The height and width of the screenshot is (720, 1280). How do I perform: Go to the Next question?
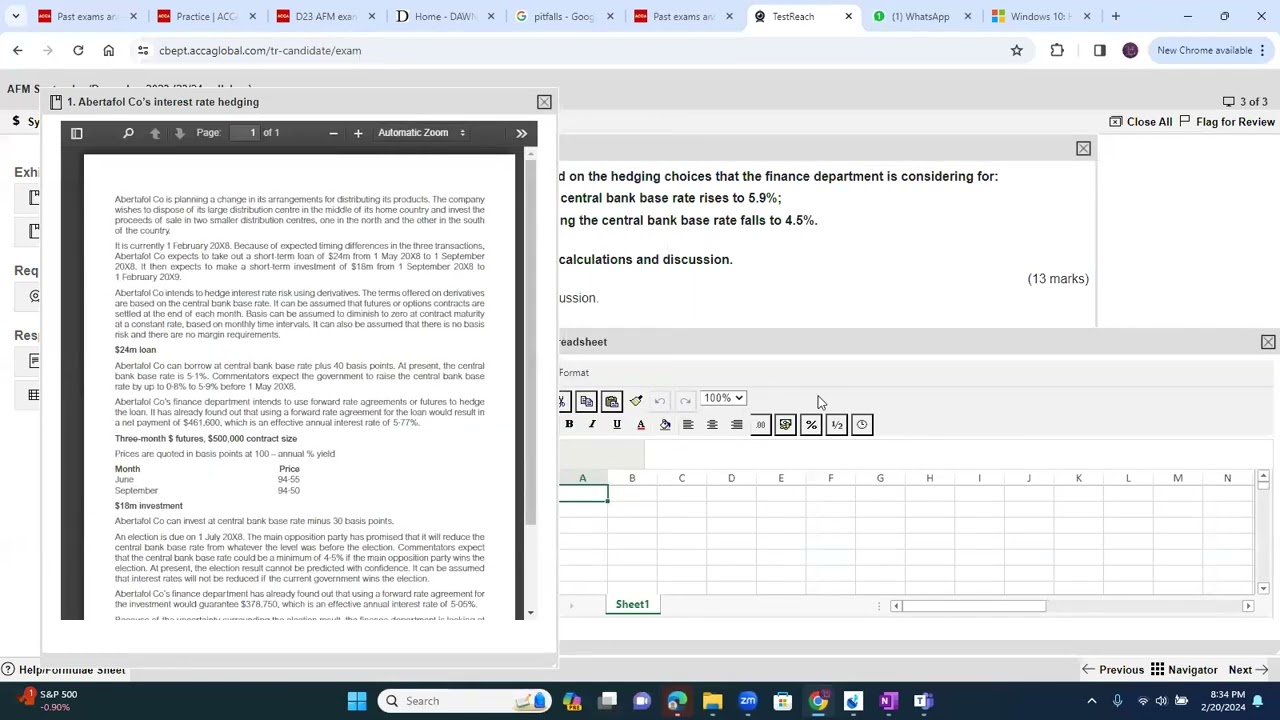(x=1248, y=670)
